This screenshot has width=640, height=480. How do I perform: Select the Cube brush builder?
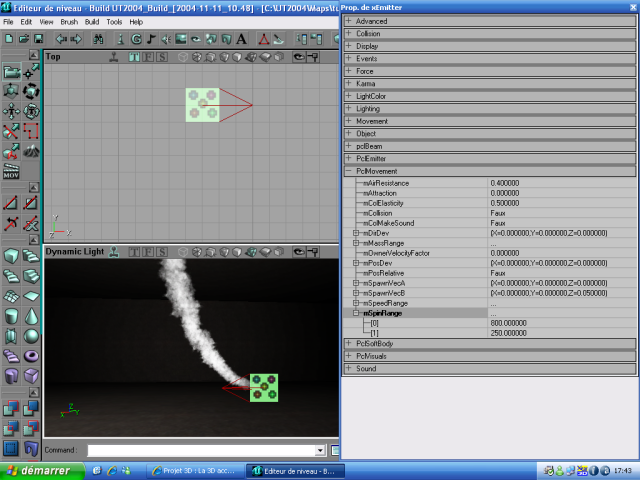(10, 257)
